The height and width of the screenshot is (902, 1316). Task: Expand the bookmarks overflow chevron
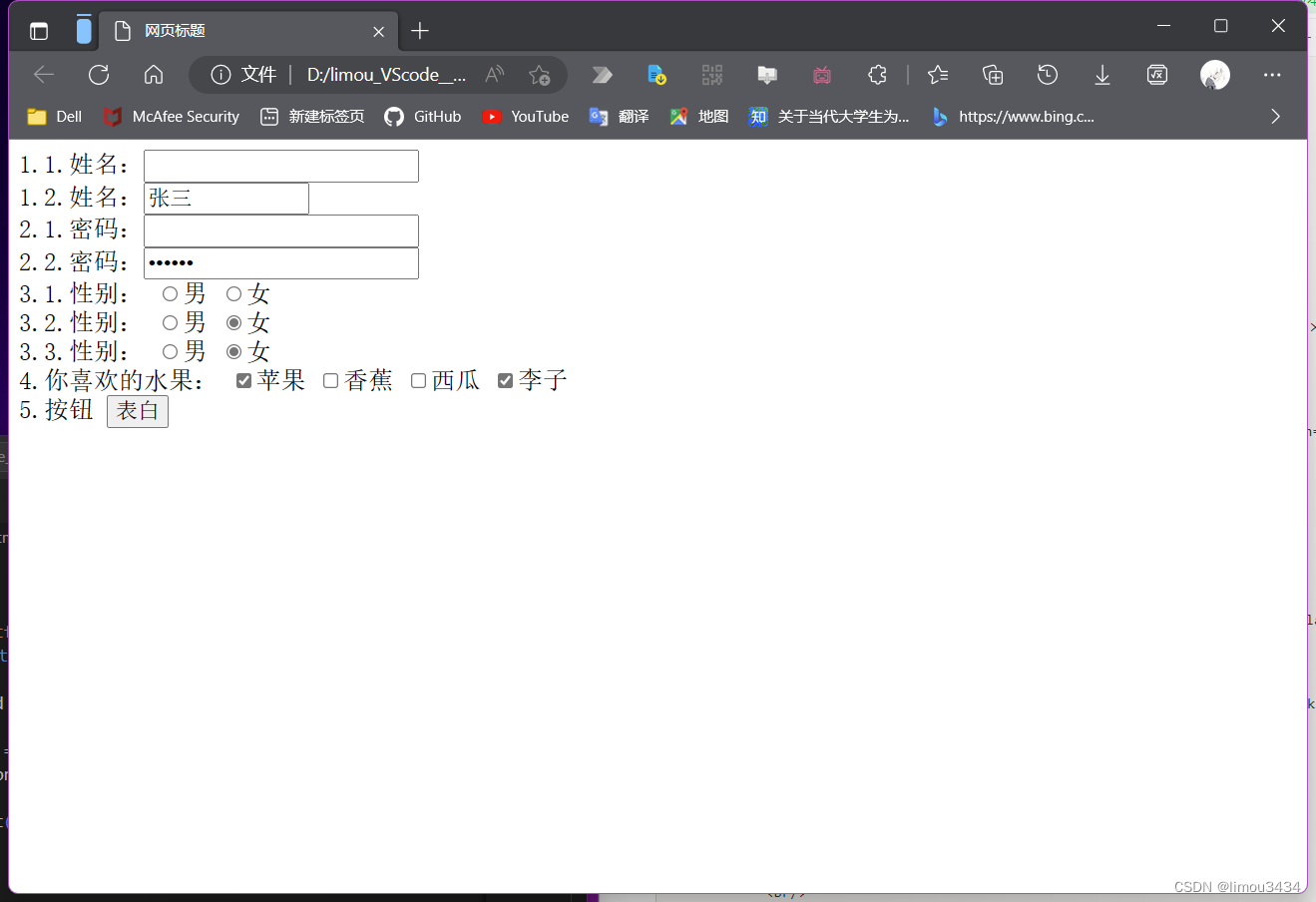tap(1275, 117)
